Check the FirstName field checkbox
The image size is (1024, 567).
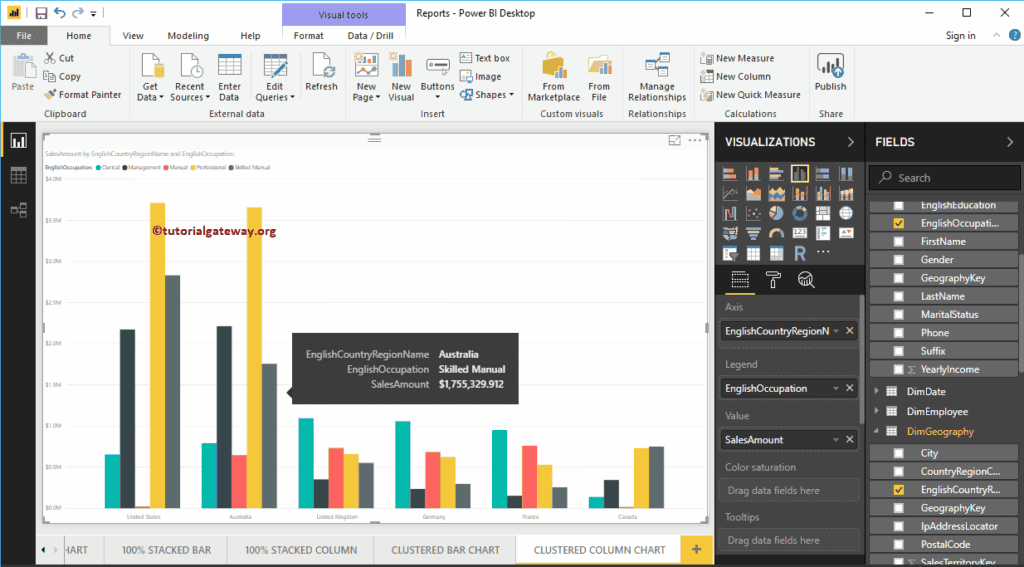899,242
